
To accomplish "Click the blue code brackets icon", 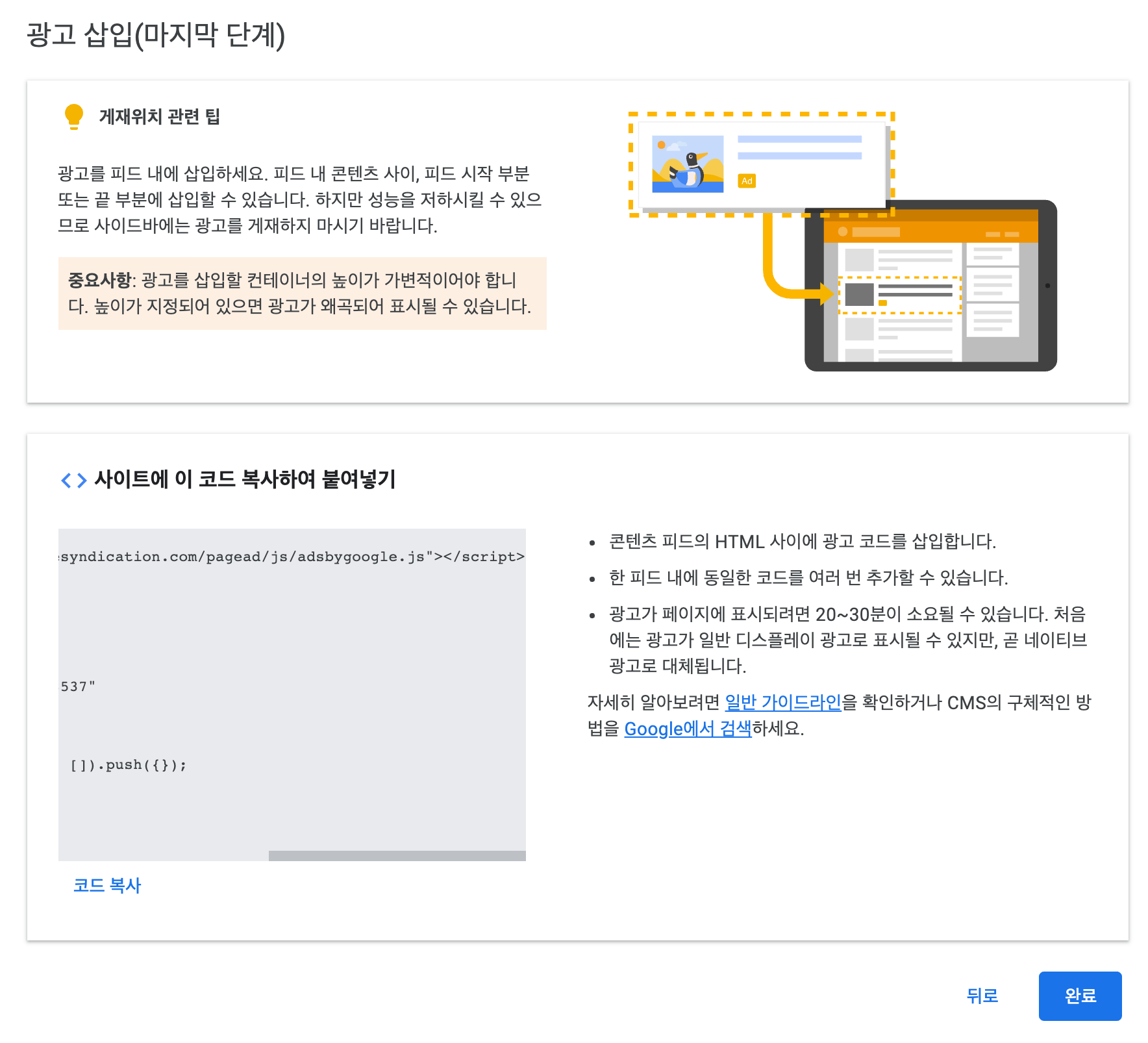I will click(x=73, y=481).
